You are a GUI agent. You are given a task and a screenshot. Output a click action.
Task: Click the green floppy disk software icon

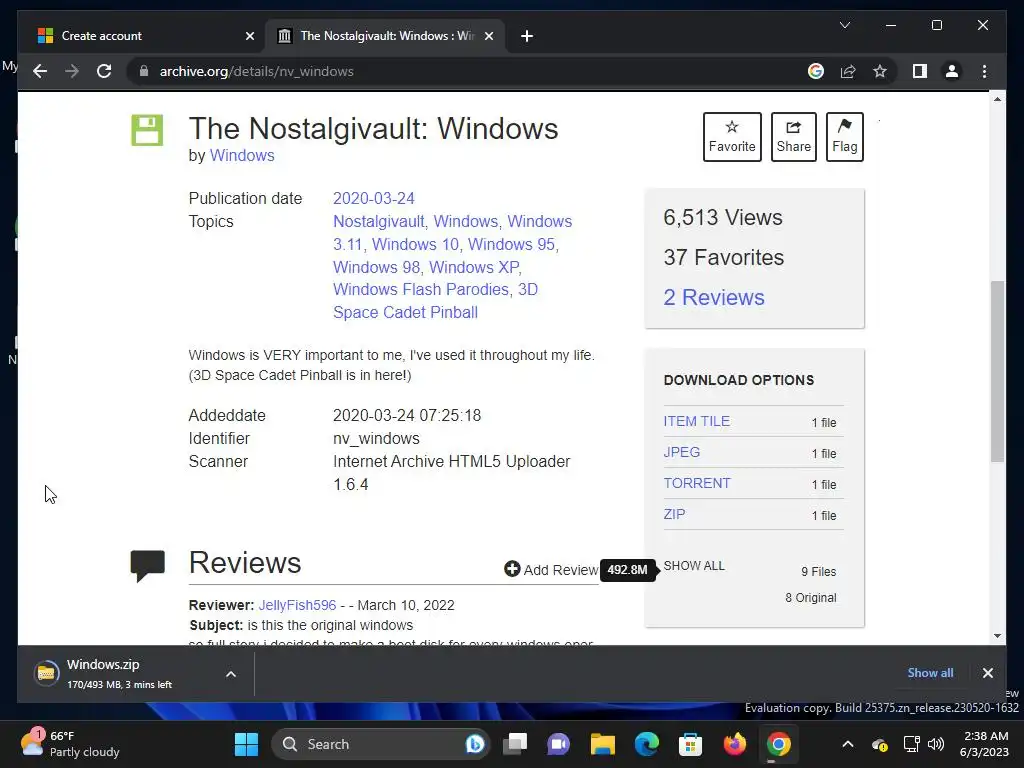click(x=147, y=130)
